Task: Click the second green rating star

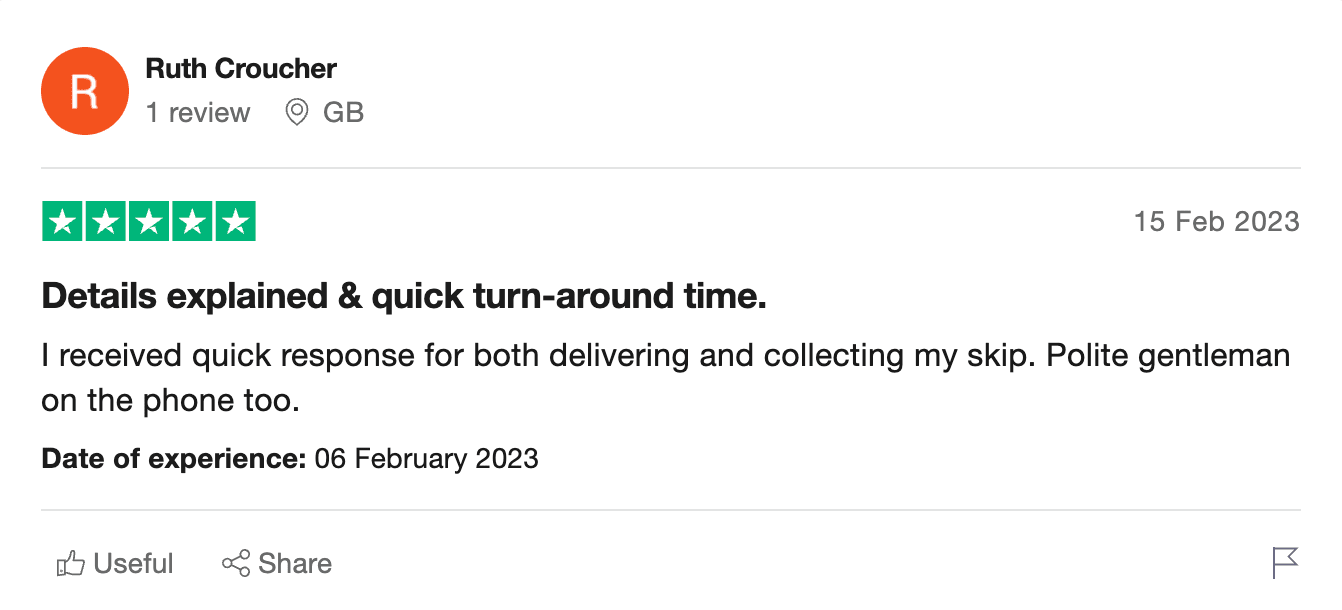Action: [x=106, y=222]
